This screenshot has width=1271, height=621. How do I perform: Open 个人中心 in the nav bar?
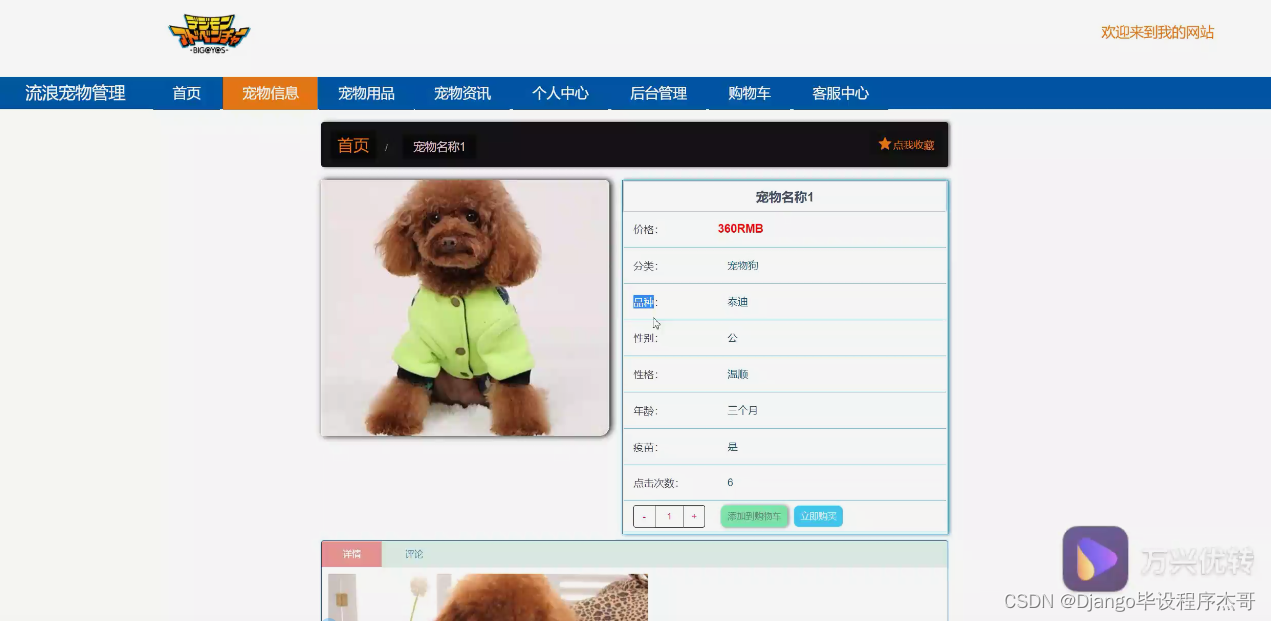560,93
